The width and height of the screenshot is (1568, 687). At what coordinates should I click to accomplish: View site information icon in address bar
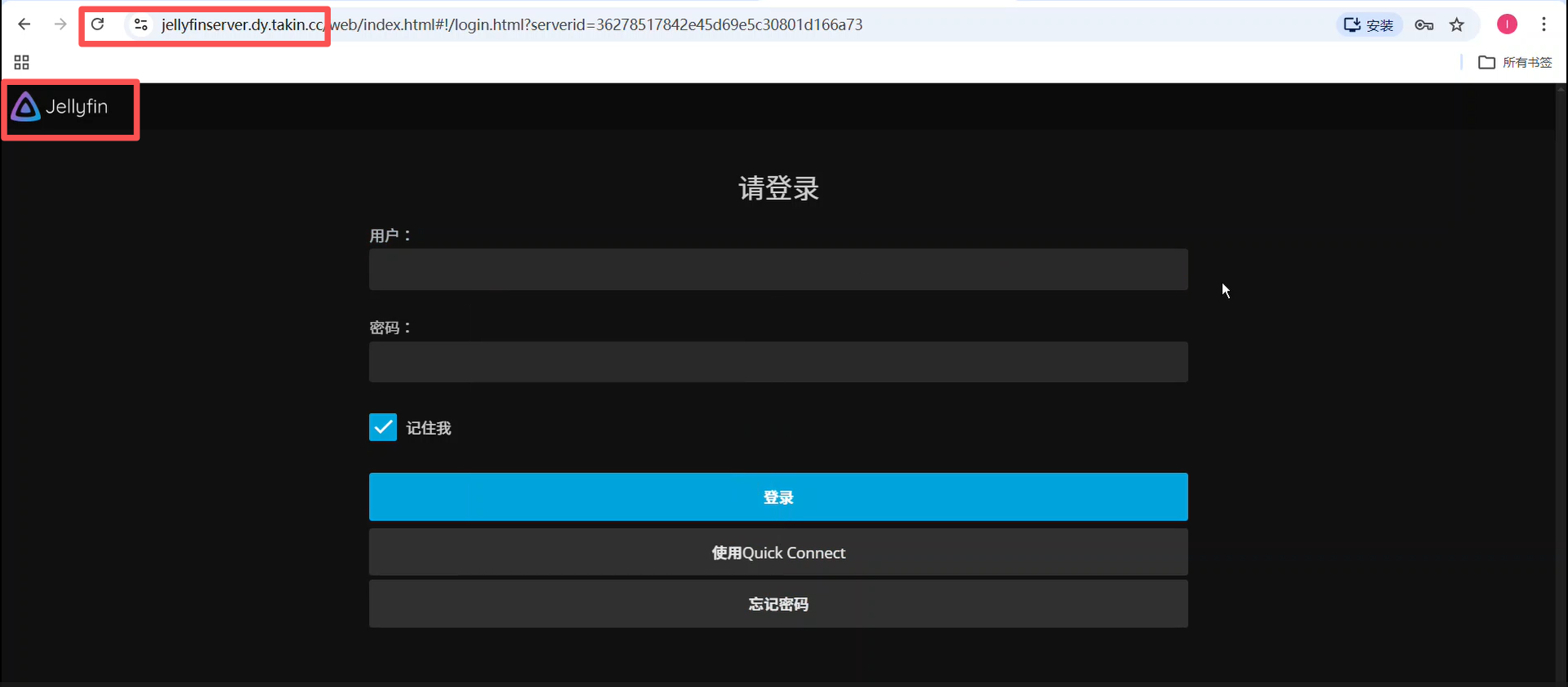coord(141,25)
